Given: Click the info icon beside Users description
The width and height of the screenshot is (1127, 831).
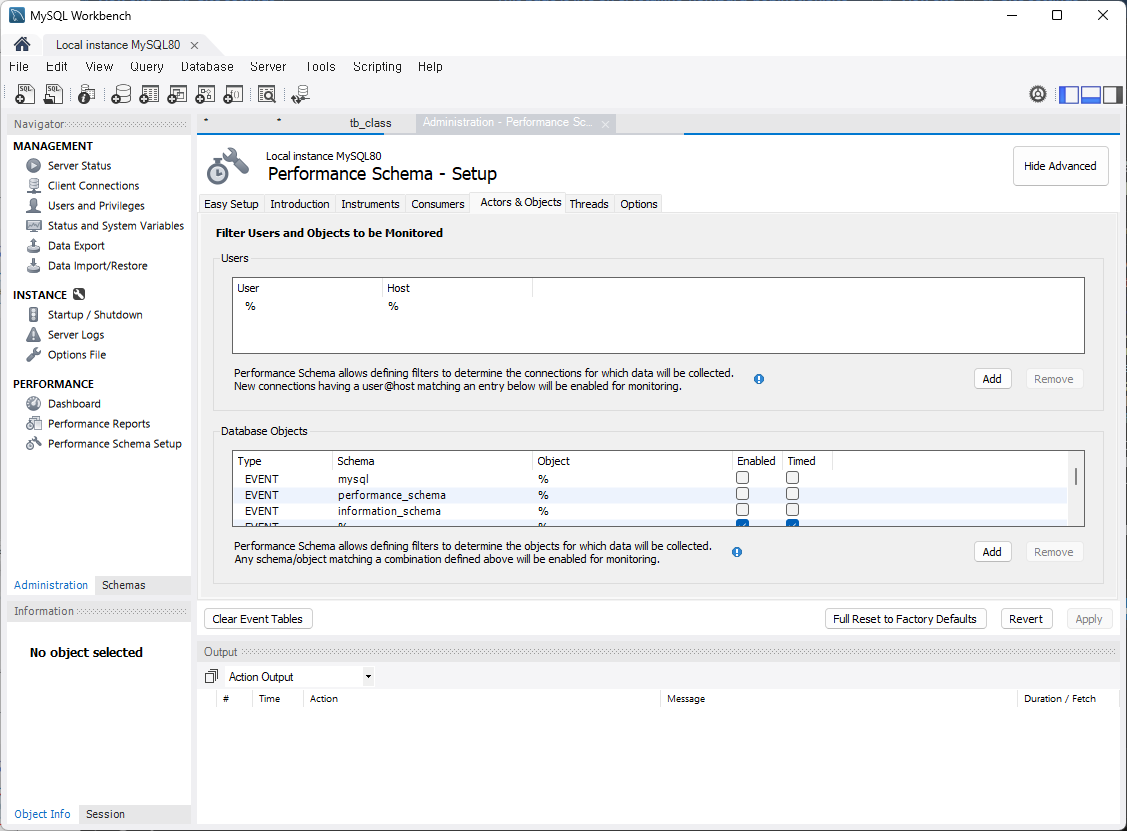Looking at the screenshot, I should tap(759, 379).
